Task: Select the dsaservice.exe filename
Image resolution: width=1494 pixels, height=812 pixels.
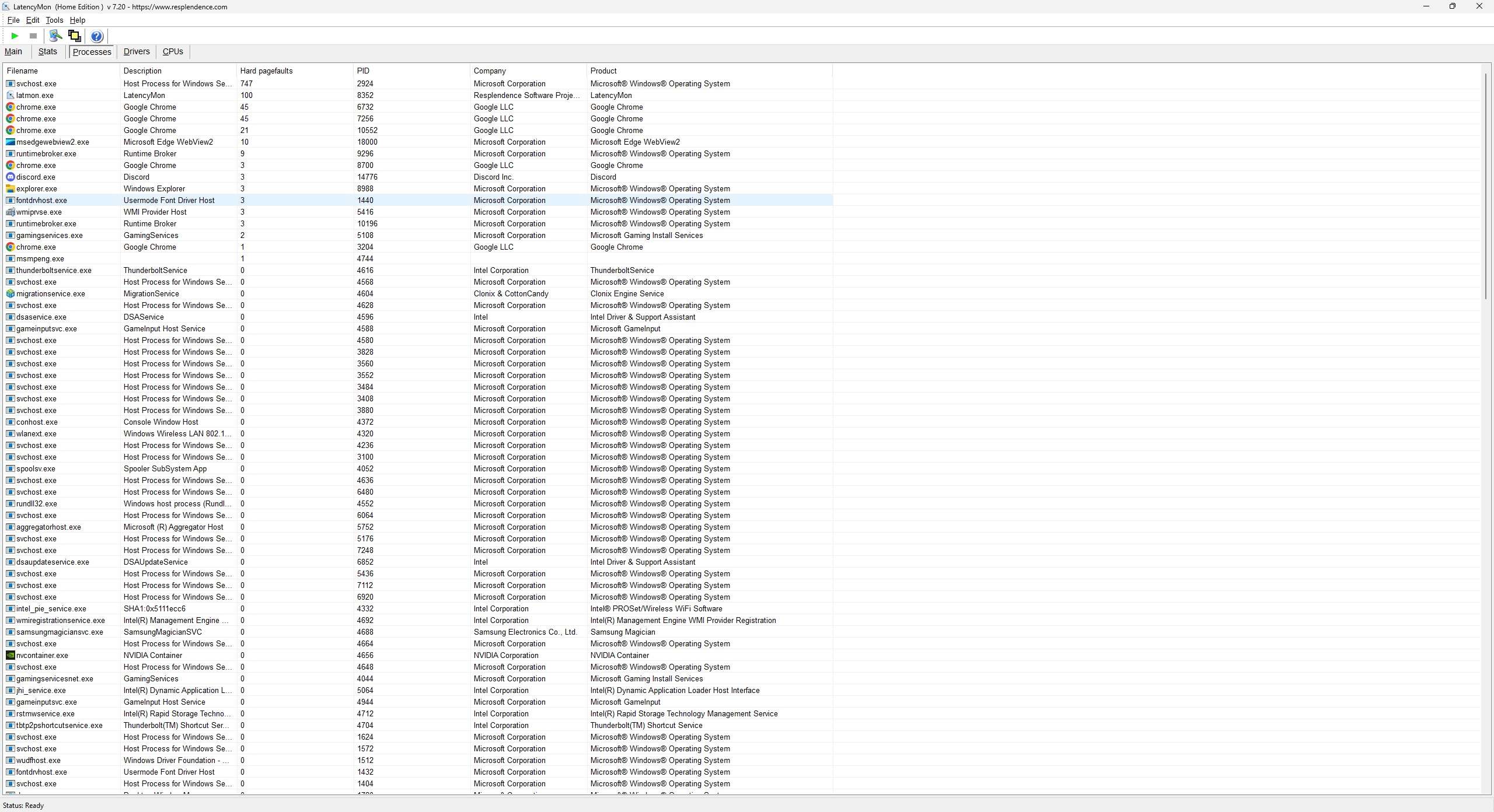Action: (41, 317)
